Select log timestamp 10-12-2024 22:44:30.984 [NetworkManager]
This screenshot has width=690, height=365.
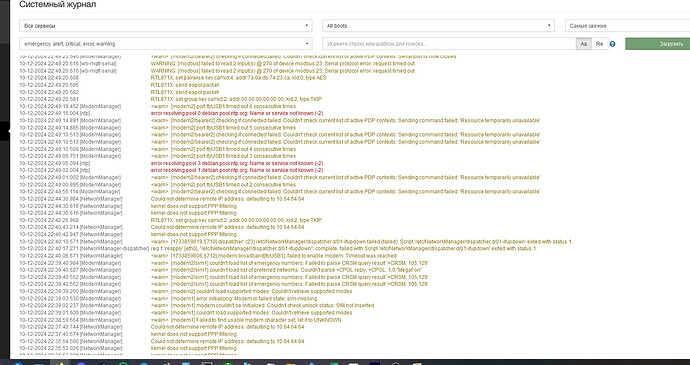(x=71, y=199)
